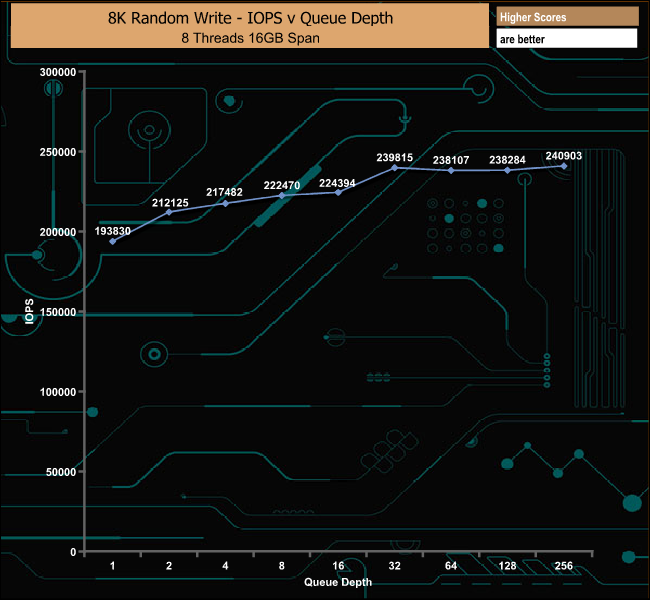The height and width of the screenshot is (600, 650).
Task: Click the data point at queue depth 64
Action: click(x=451, y=171)
